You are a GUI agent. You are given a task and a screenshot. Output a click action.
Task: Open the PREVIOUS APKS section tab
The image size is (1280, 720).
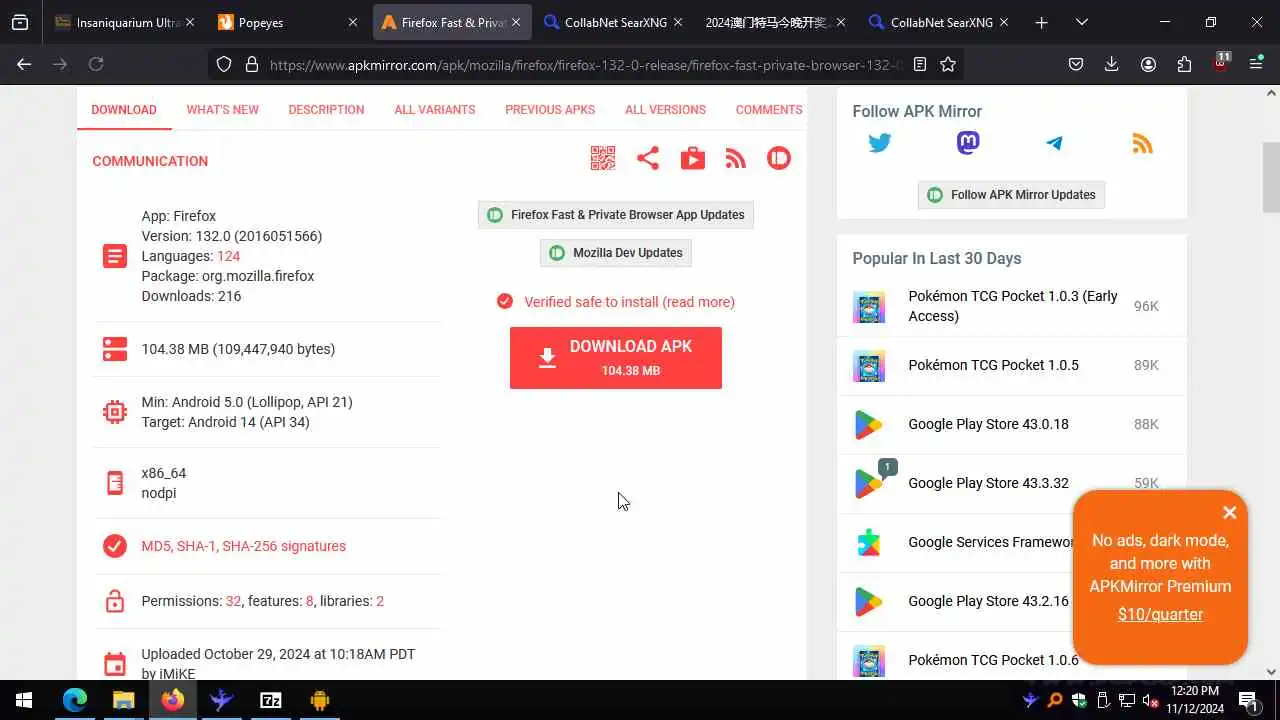click(x=550, y=110)
